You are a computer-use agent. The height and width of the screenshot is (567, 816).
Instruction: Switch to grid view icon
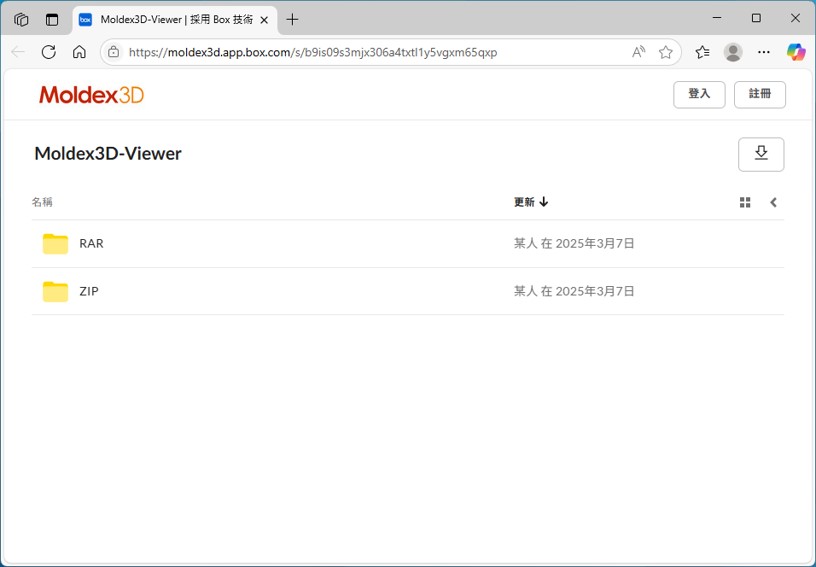click(x=745, y=202)
